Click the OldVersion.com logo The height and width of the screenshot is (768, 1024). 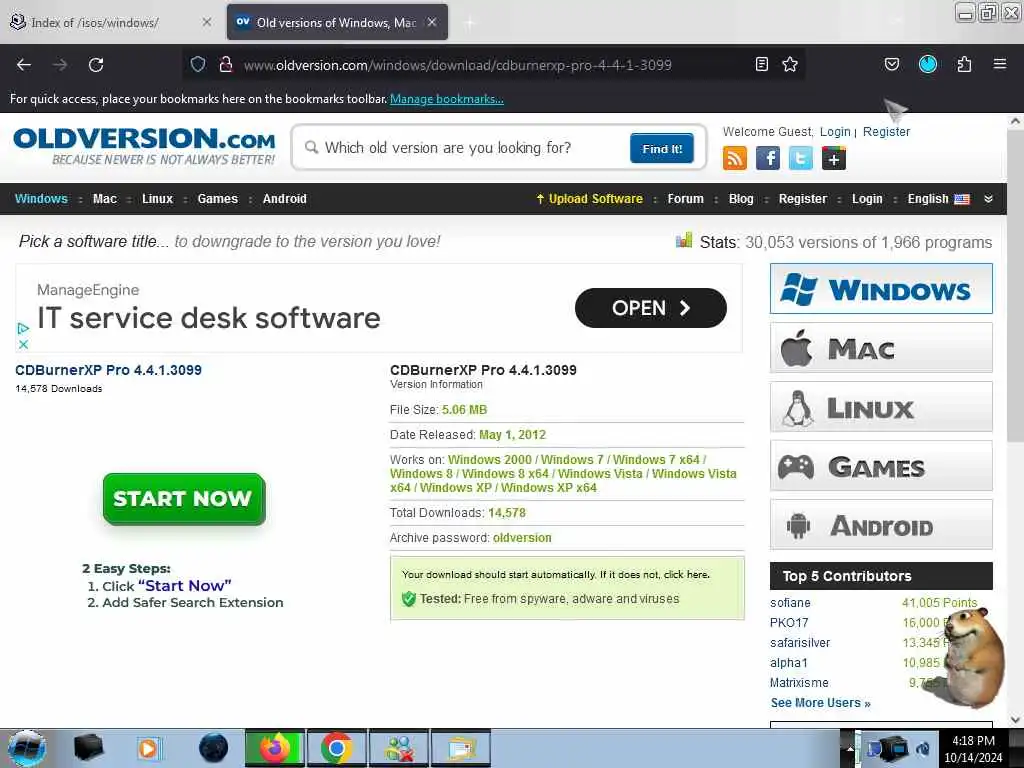click(x=144, y=146)
